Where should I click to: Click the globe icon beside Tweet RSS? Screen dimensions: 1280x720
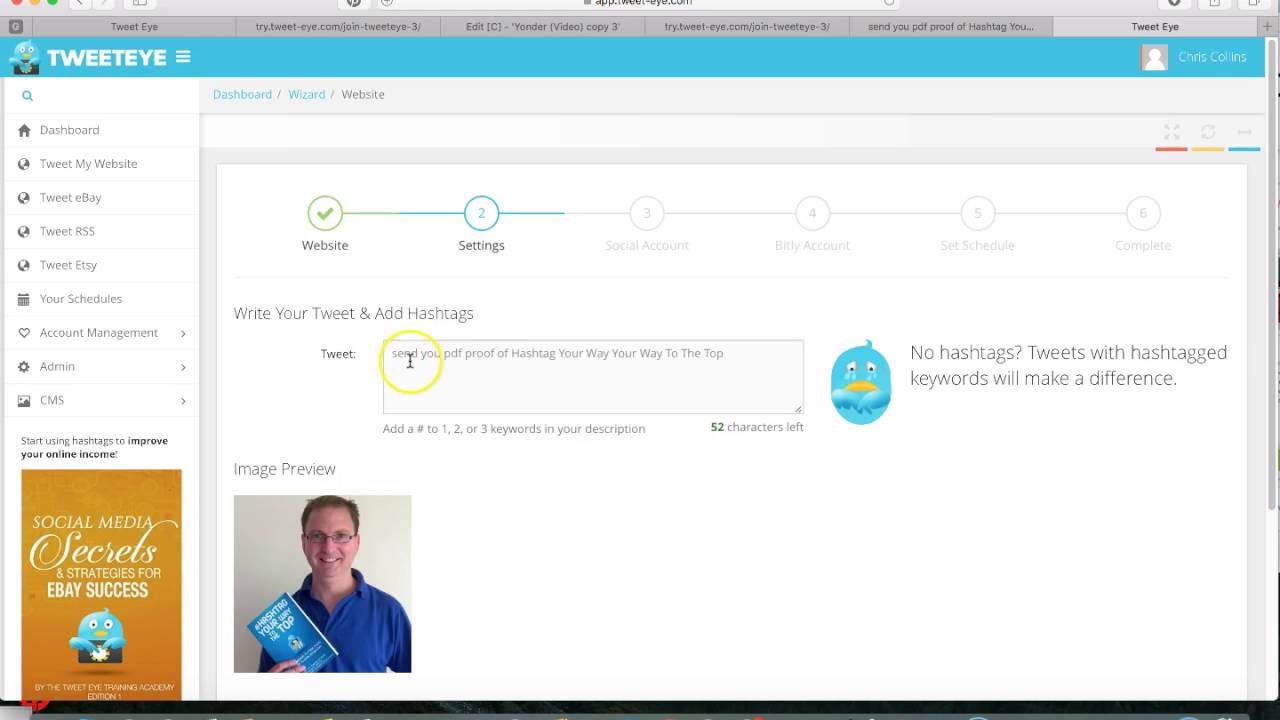click(24, 232)
